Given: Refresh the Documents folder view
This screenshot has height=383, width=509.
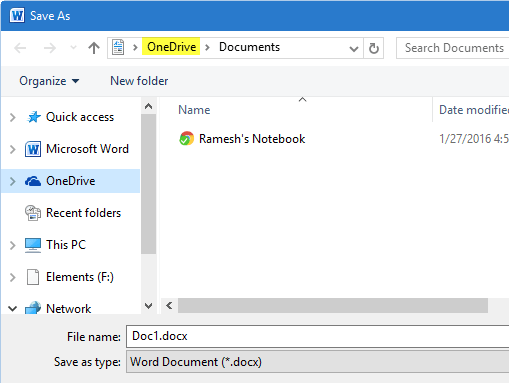Looking at the screenshot, I should (x=374, y=48).
